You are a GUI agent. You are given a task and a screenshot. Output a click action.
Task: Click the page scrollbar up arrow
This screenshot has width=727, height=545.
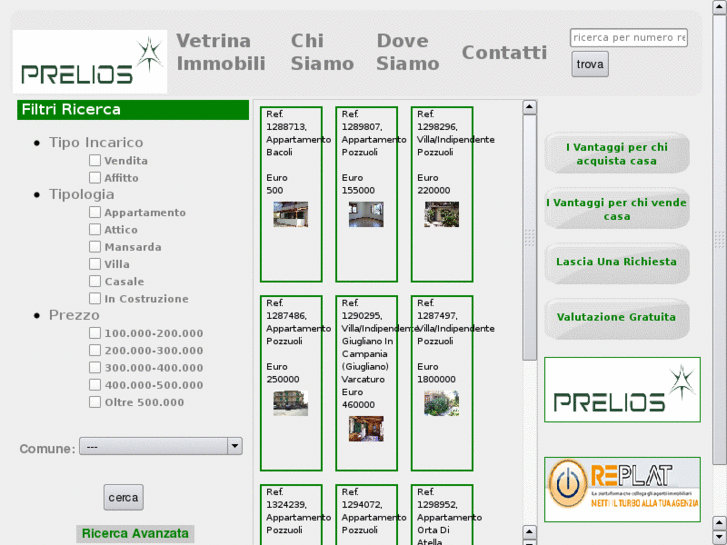tap(720, 7)
